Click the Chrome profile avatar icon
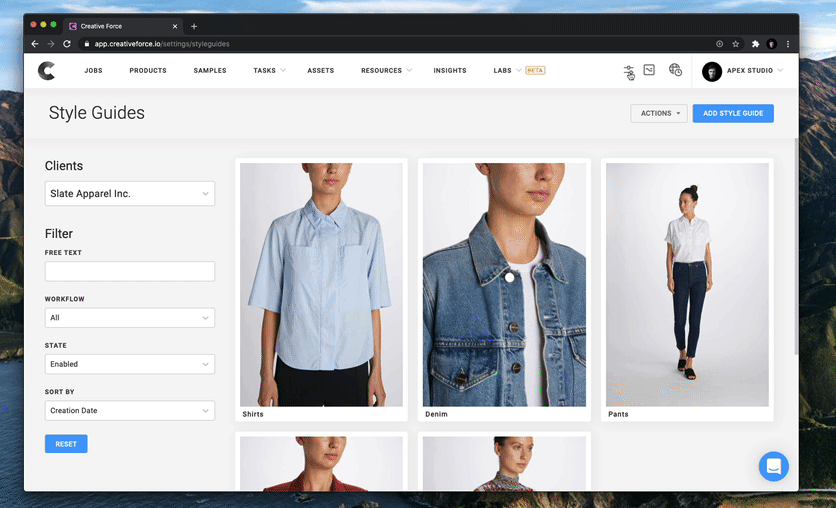Image resolution: width=836 pixels, height=508 pixels. (771, 44)
